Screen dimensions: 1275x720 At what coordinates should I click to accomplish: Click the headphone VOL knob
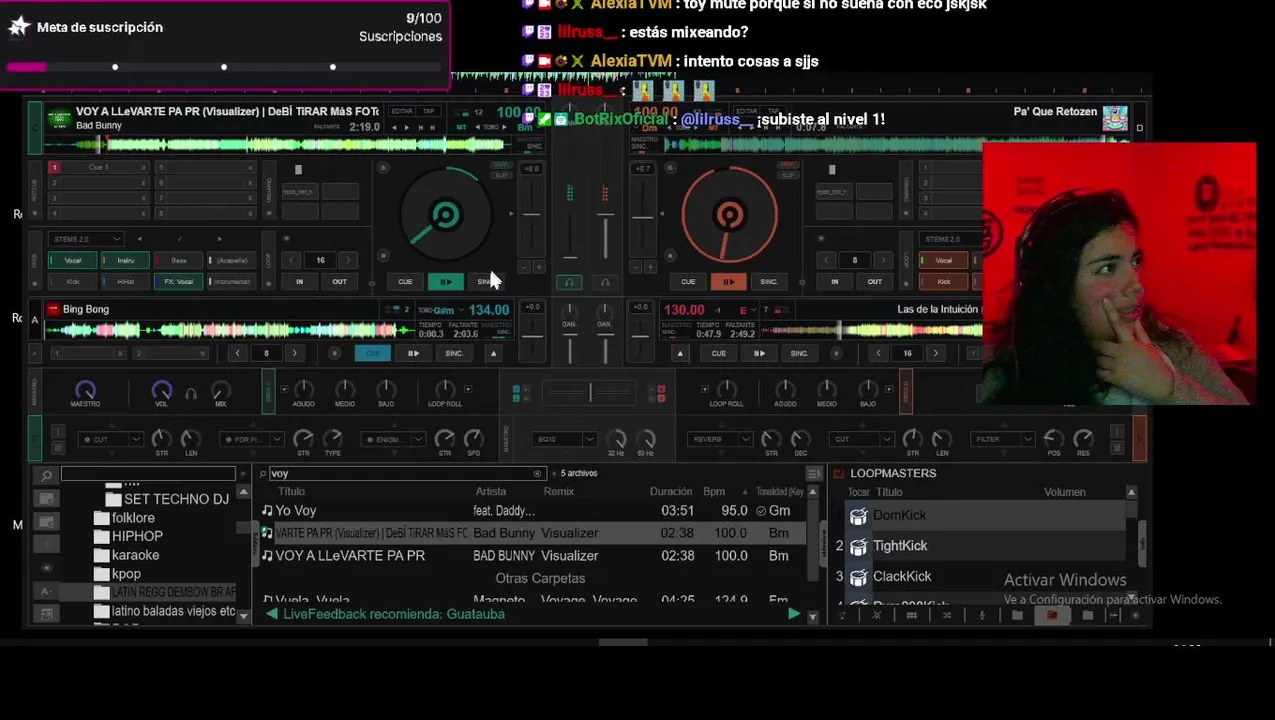click(161, 389)
